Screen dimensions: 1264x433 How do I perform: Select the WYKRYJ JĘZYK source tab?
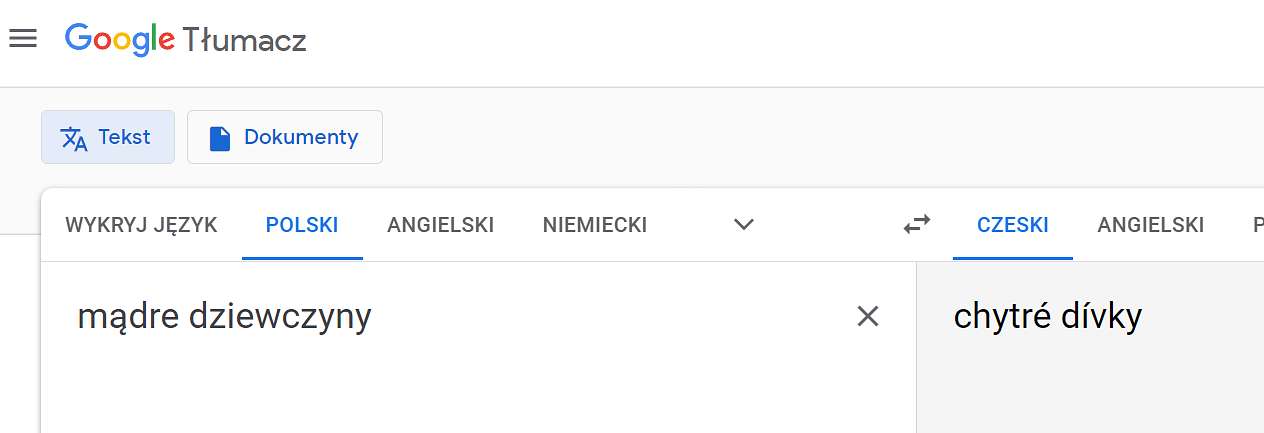(141, 225)
